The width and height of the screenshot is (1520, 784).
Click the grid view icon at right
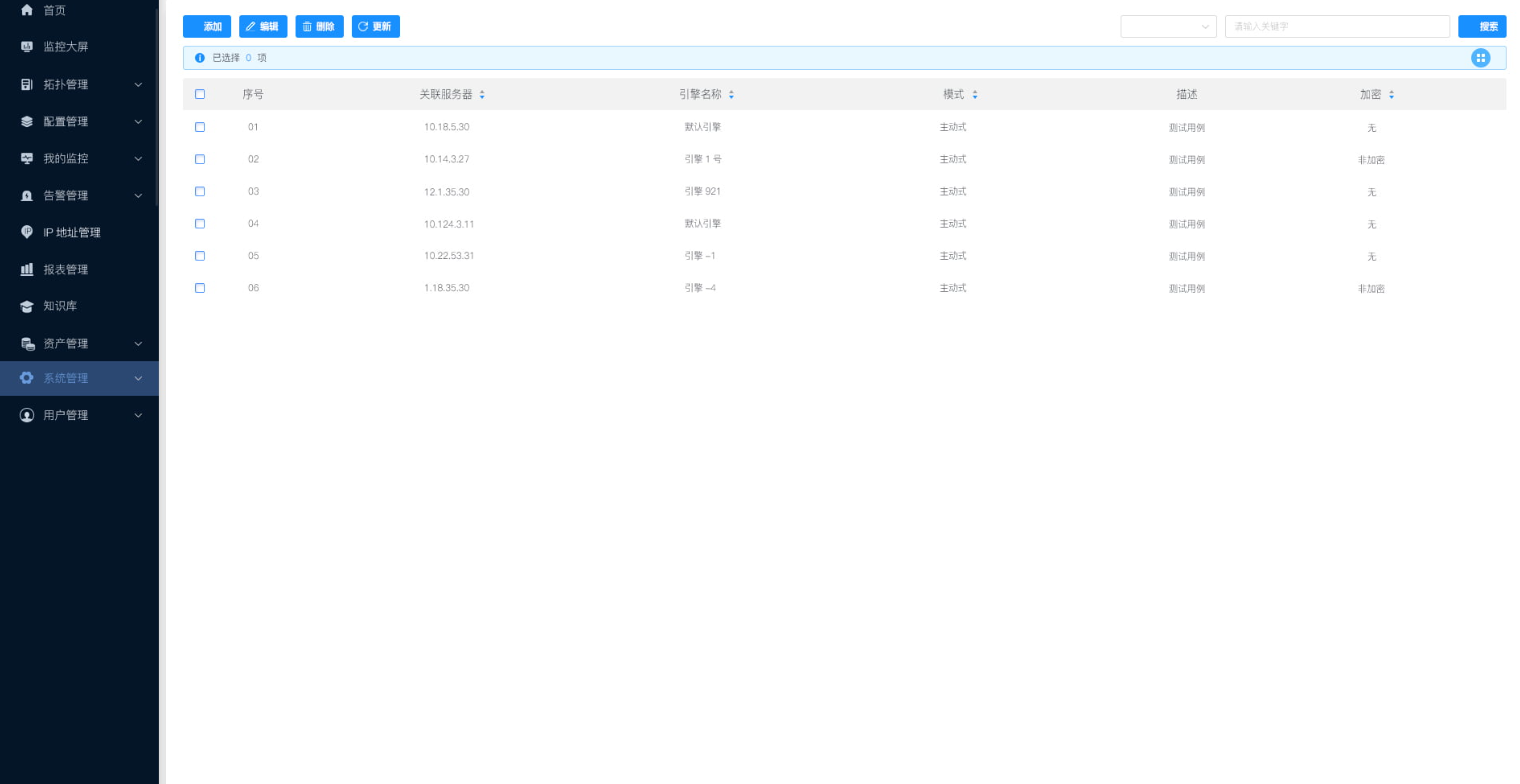click(x=1480, y=58)
